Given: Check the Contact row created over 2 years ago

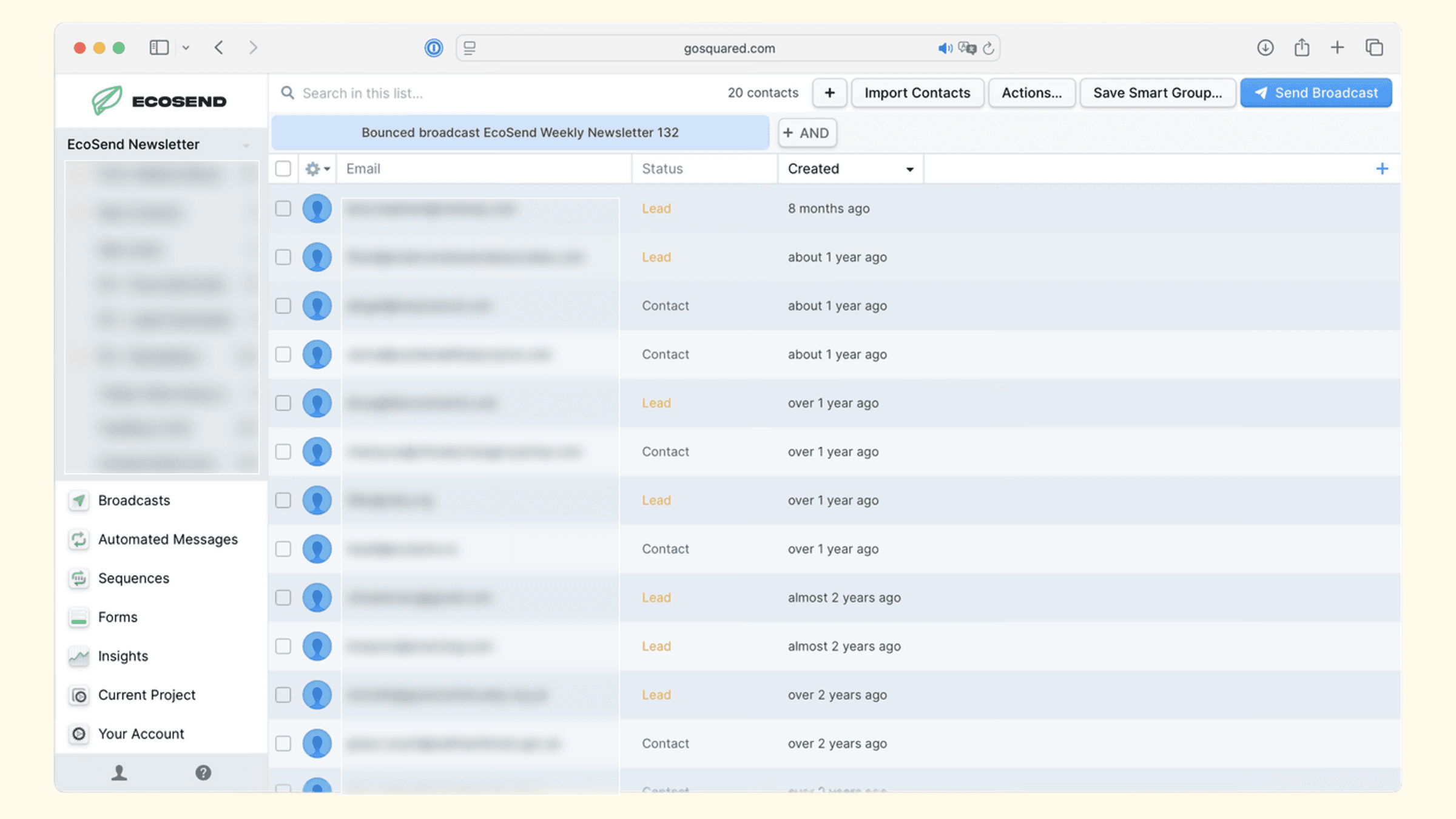Looking at the screenshot, I should coord(283,743).
